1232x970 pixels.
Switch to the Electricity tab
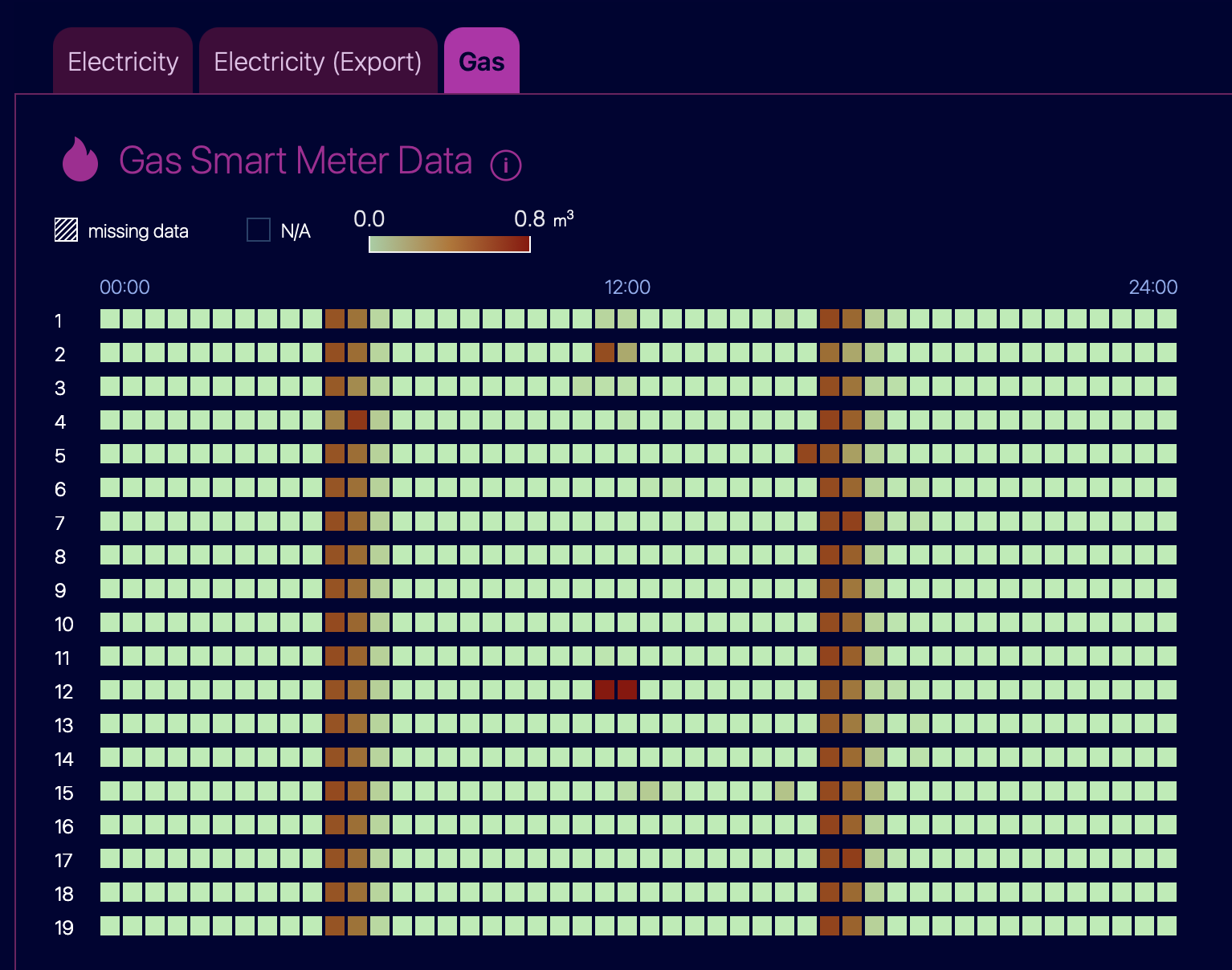(123, 61)
